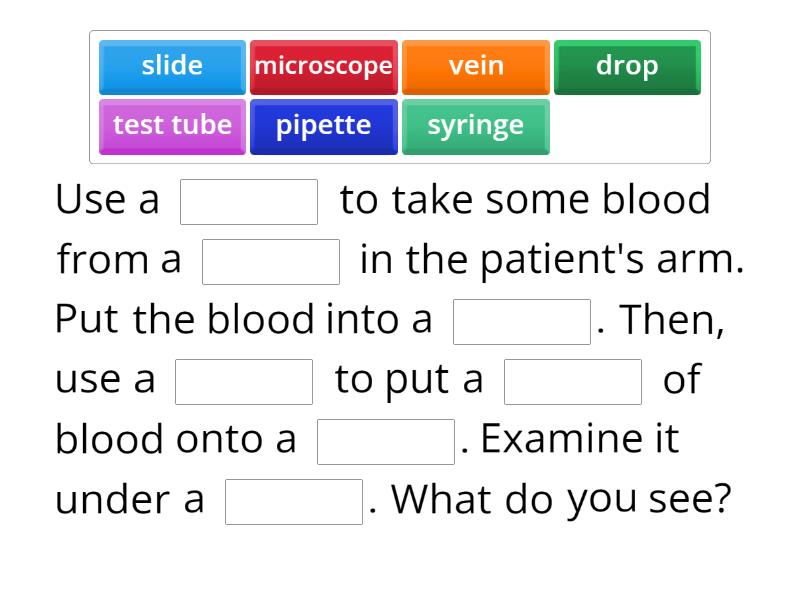This screenshot has height=600, width=800.
Task: Click the "drop" answer tile
Action: point(628,66)
